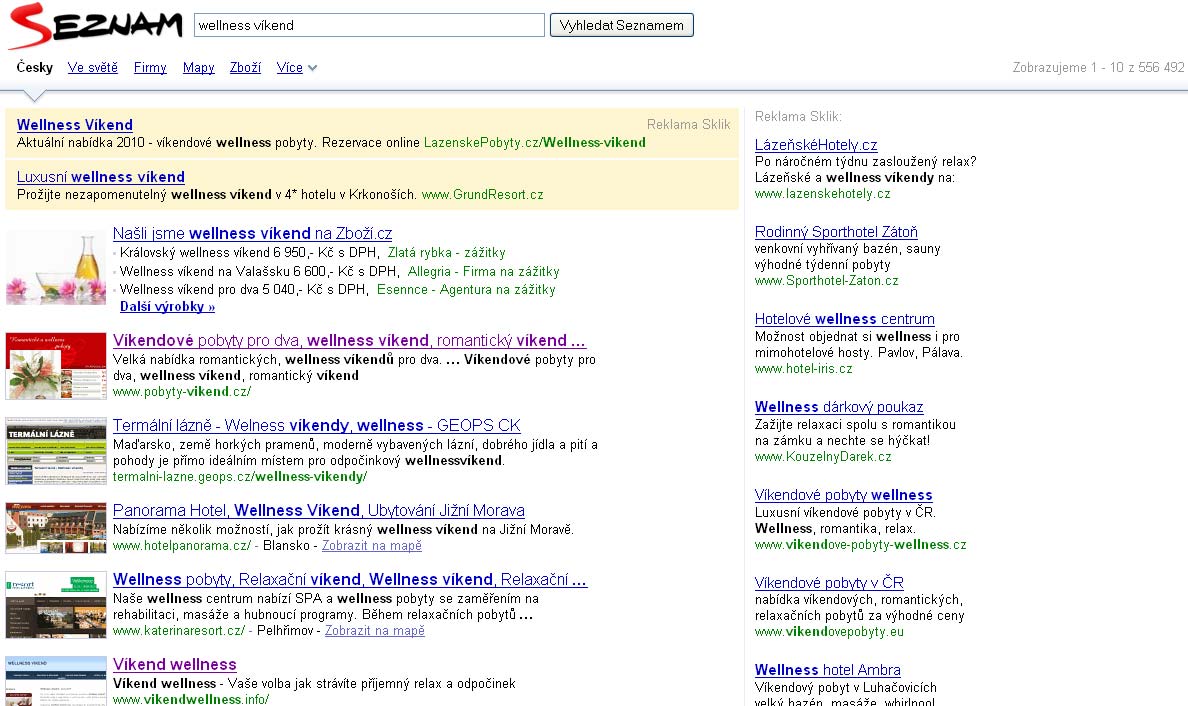This screenshot has height=706, width=1188.
Task: Open 'Termální lázně - Welness víkendy' GEOPS CK result
Action: (x=317, y=426)
